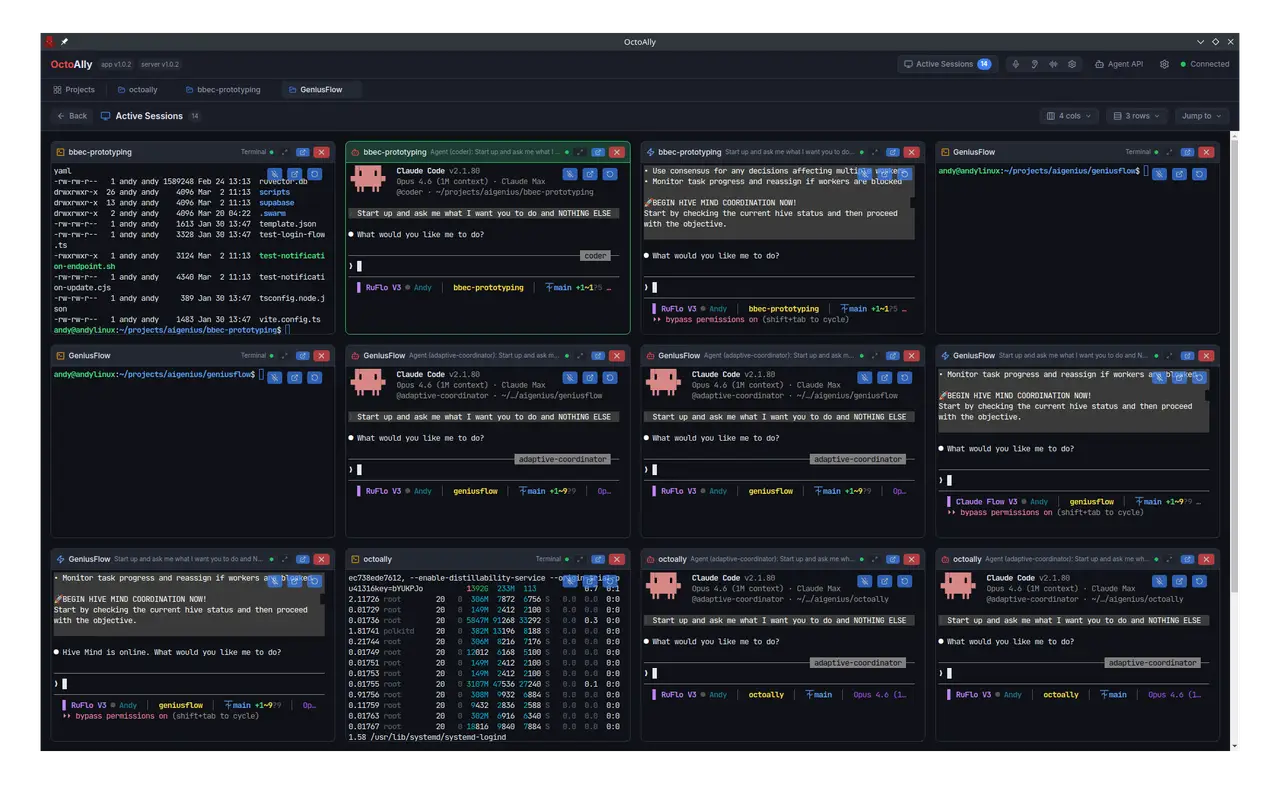Close the octoally Terminal session
This screenshot has width=1280, height=799.
tap(617, 559)
